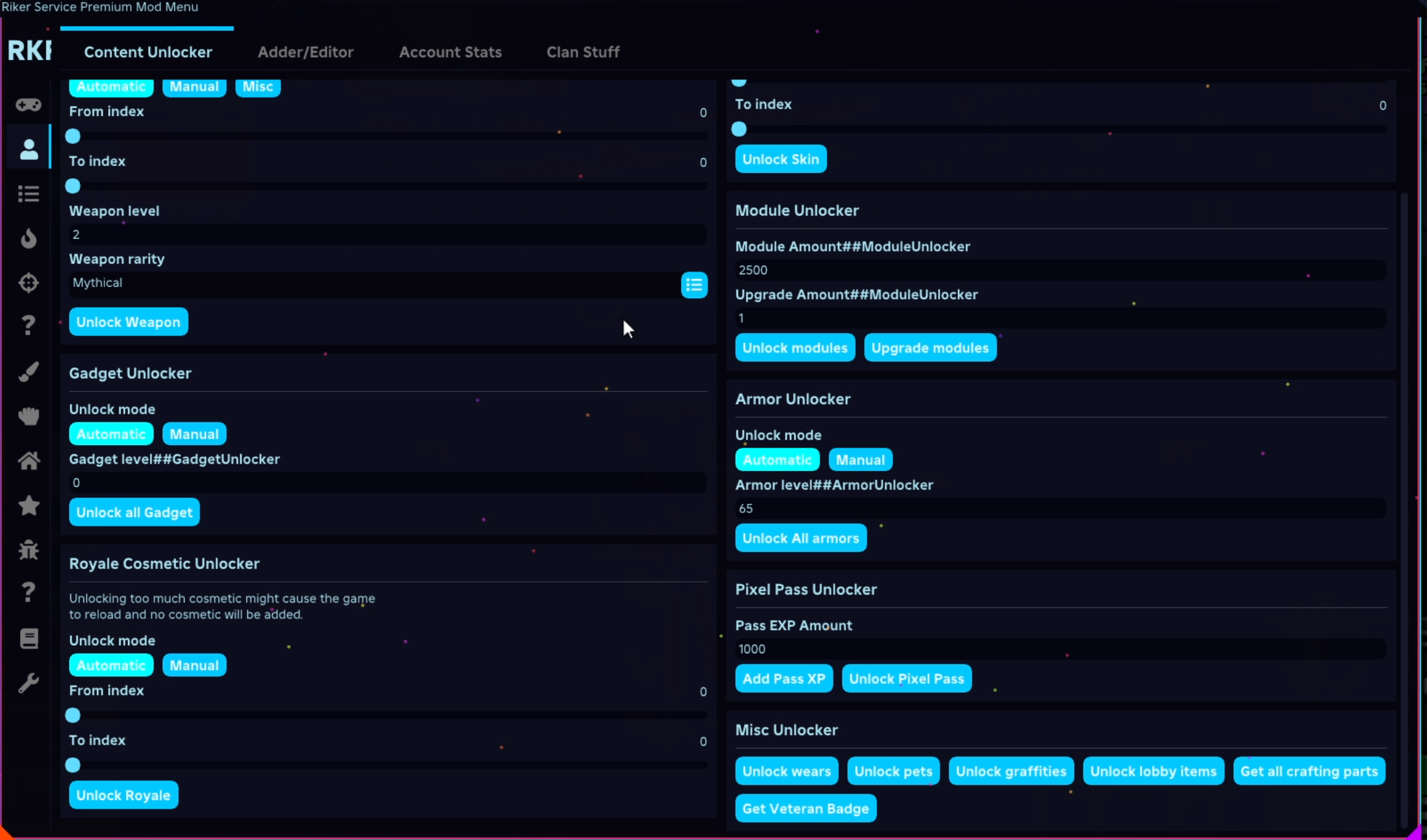This screenshot has height=840, width=1427.
Task: Click the Royale From index slider handle
Action: (x=73, y=715)
